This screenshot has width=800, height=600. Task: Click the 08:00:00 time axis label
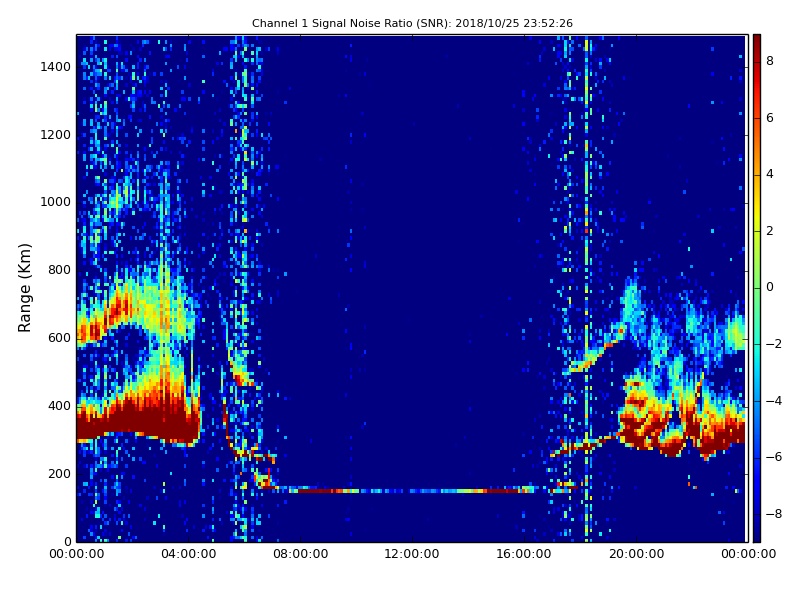coord(301,554)
